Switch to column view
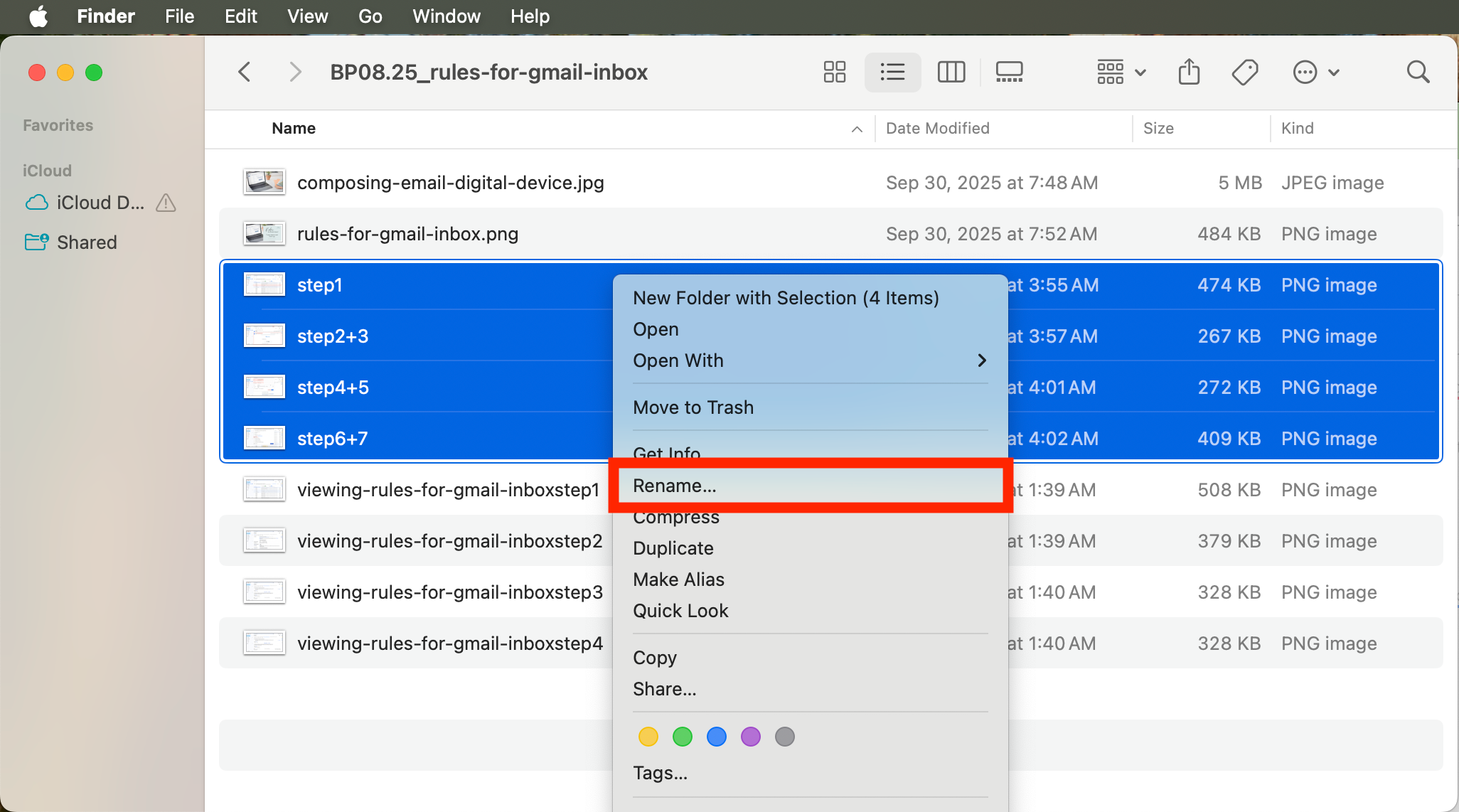1459x812 pixels. tap(951, 72)
